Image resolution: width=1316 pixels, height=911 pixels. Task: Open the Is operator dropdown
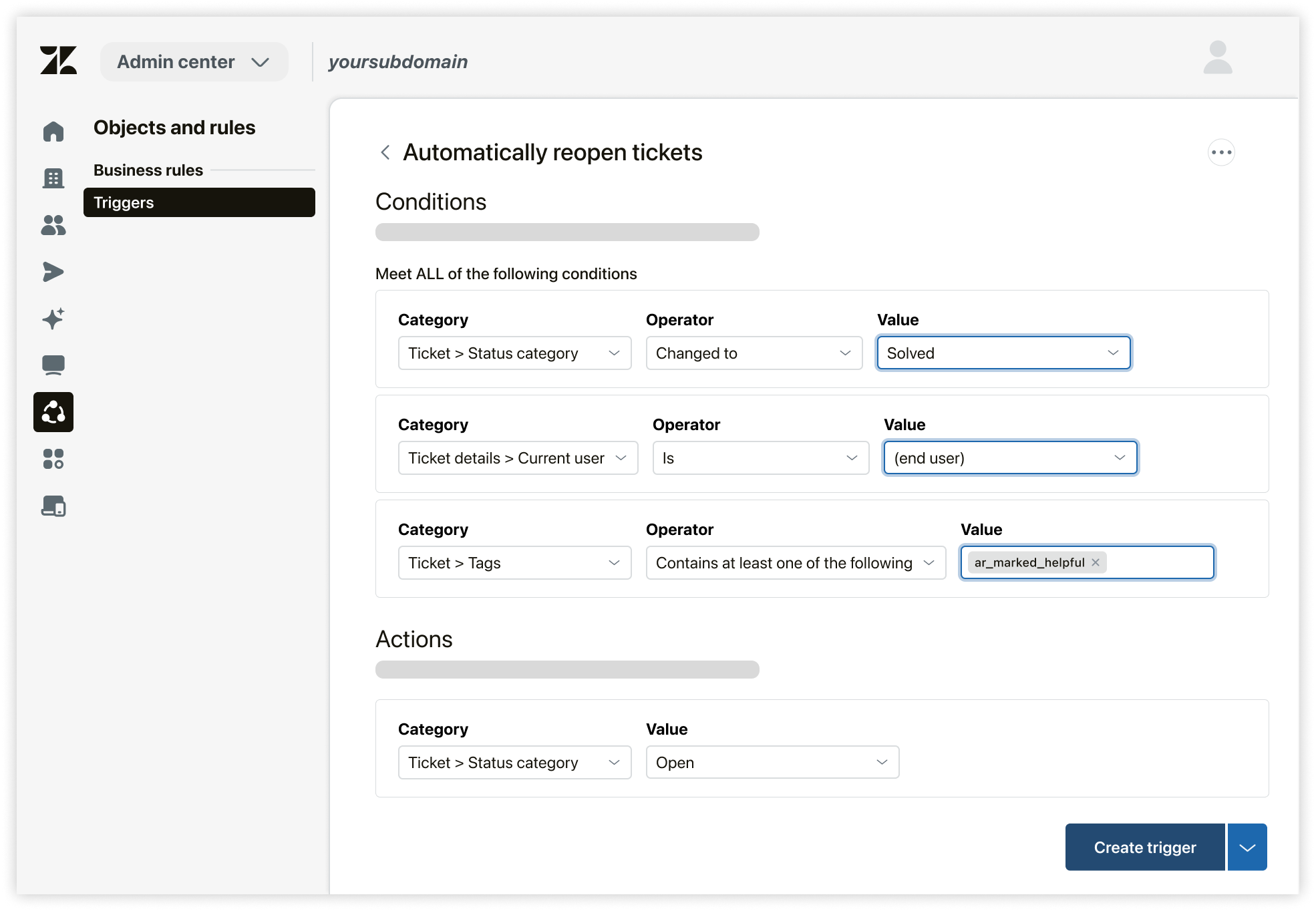pyautogui.click(x=761, y=458)
